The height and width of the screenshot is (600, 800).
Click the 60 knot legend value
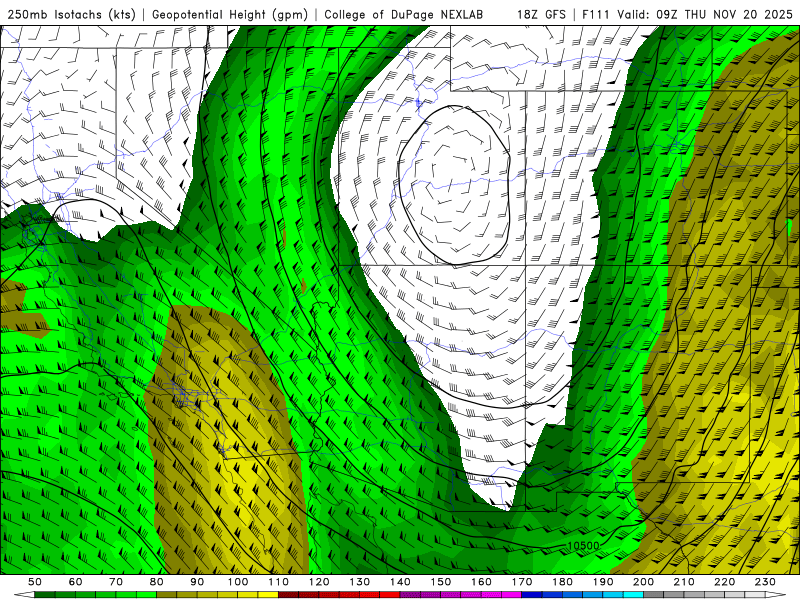pyautogui.click(x=76, y=582)
